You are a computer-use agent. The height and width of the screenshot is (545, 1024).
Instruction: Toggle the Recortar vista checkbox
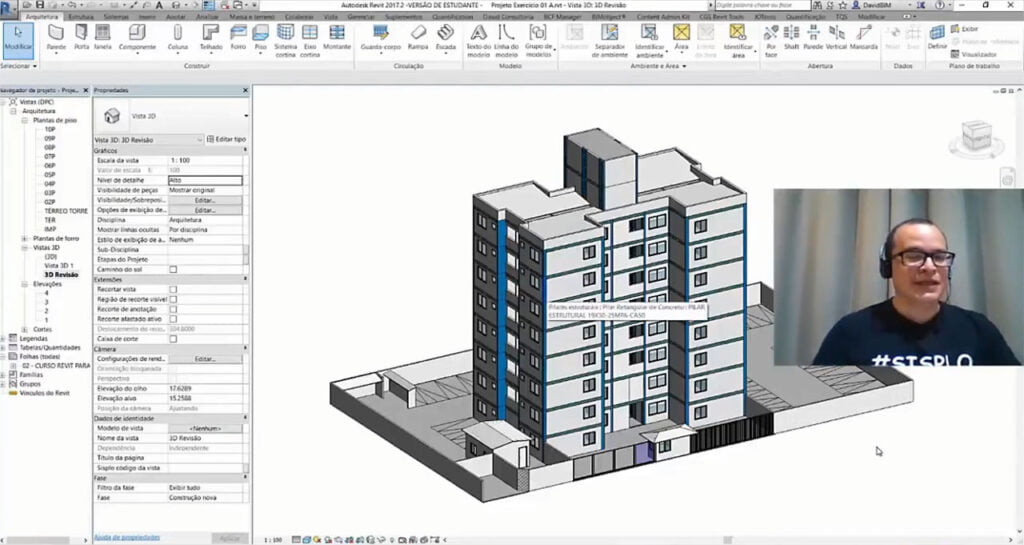click(x=173, y=289)
